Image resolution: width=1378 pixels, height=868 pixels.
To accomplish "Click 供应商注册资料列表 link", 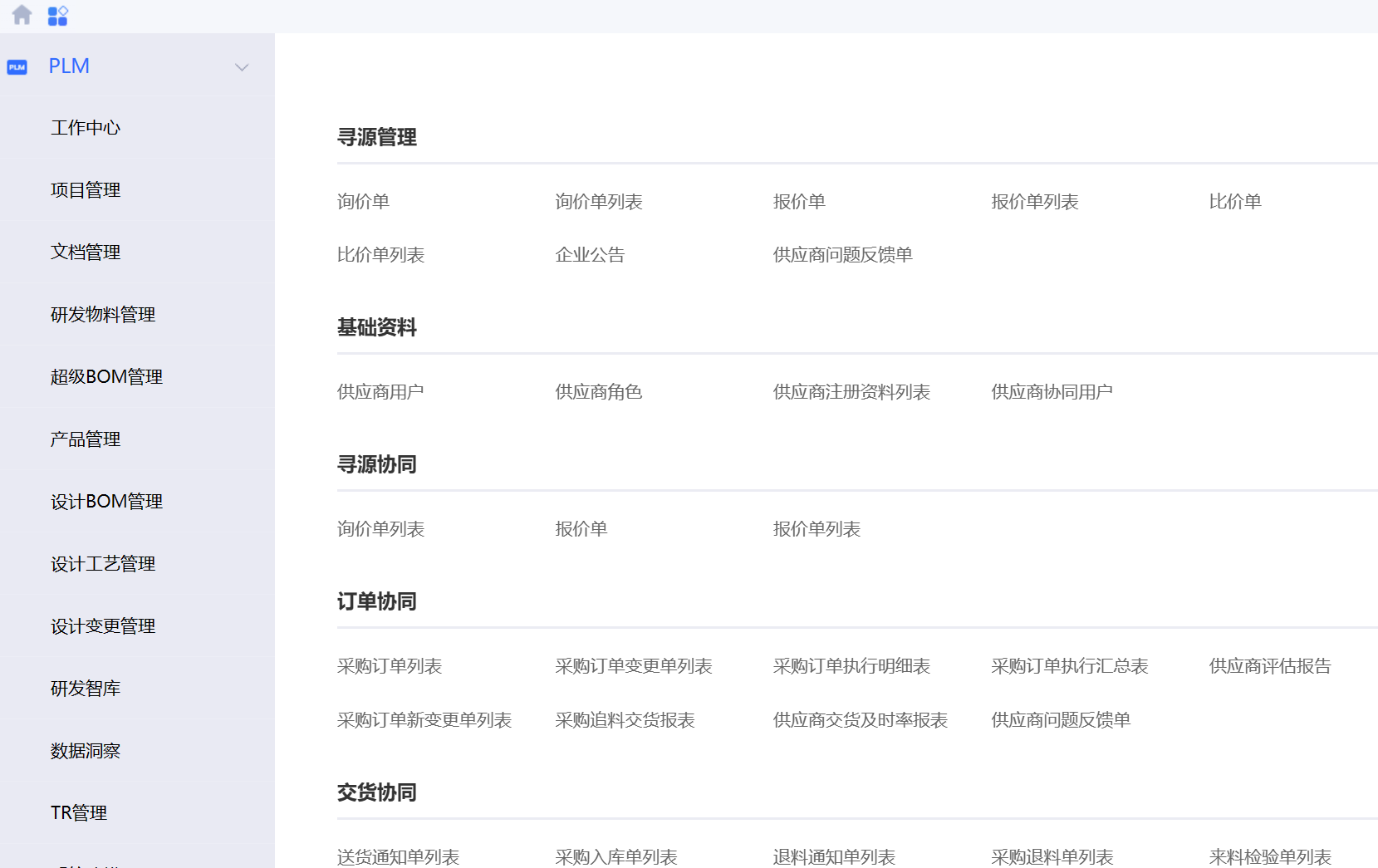I will [851, 392].
